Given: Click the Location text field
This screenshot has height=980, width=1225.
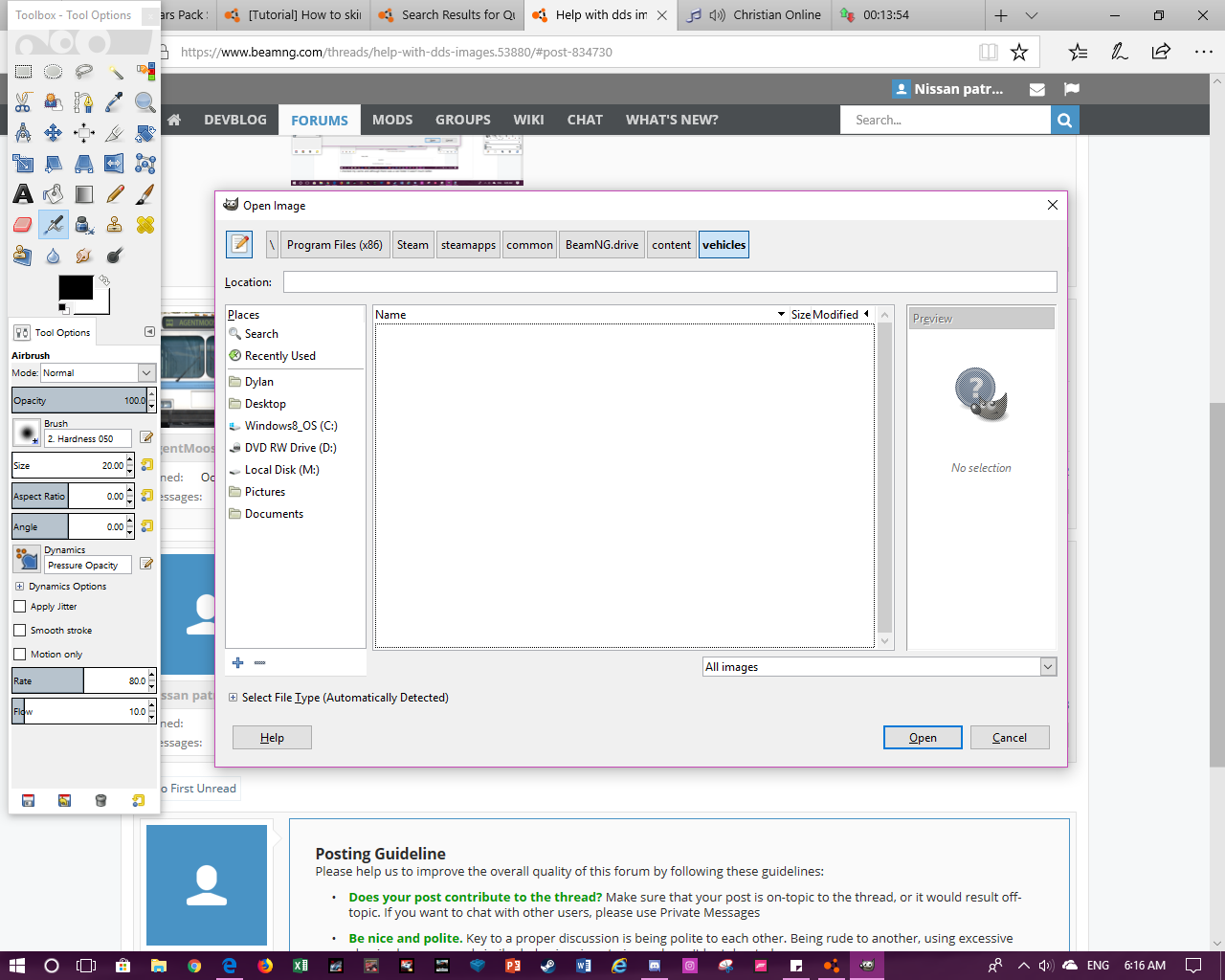Looking at the screenshot, I should [670, 282].
